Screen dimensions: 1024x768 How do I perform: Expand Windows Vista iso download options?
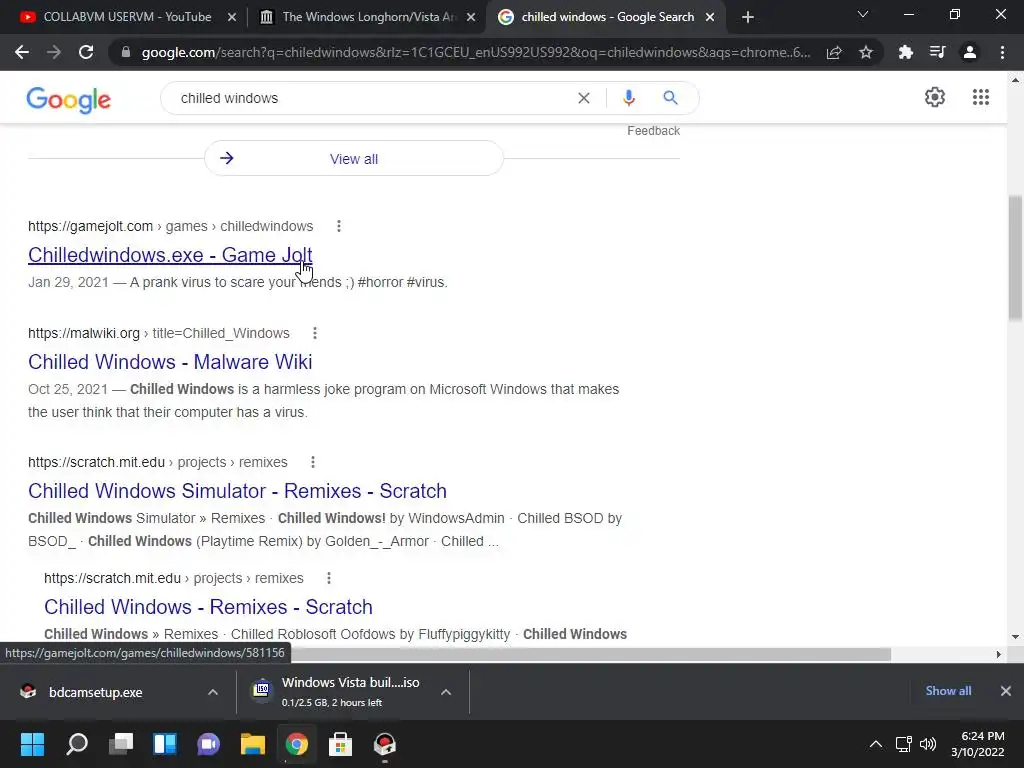[x=446, y=692]
